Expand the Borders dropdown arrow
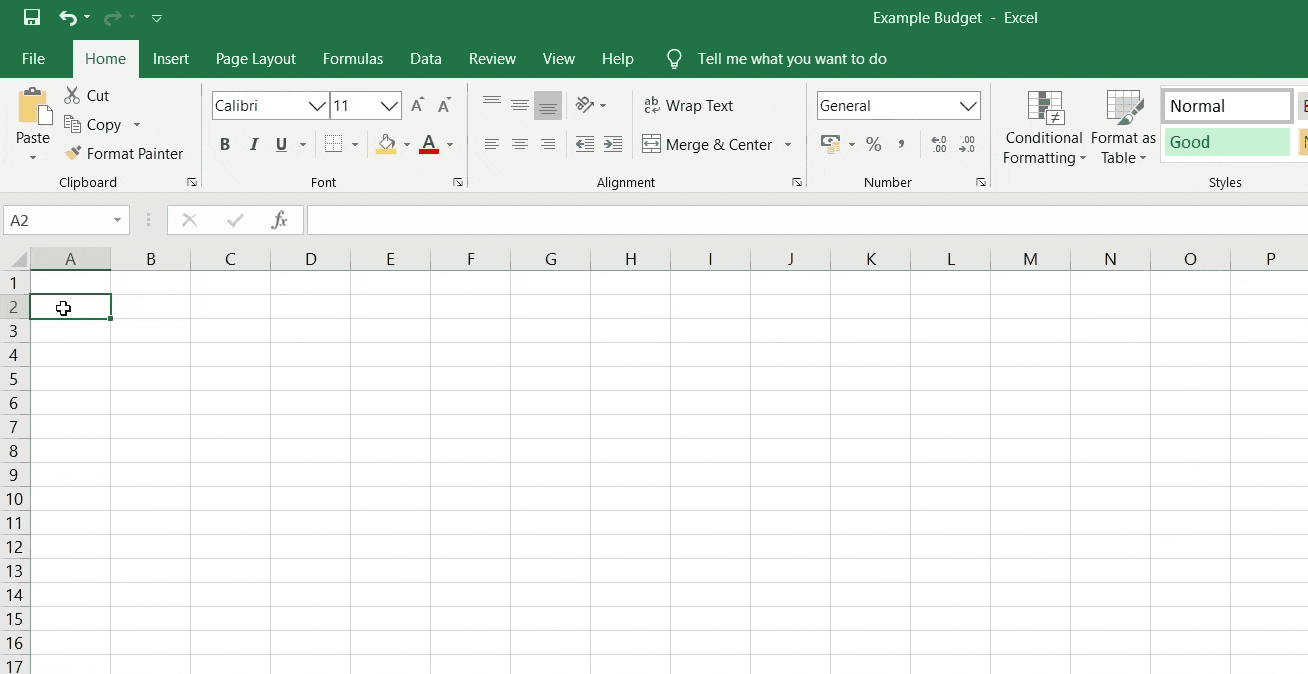Image resolution: width=1308 pixels, height=674 pixels. click(355, 145)
